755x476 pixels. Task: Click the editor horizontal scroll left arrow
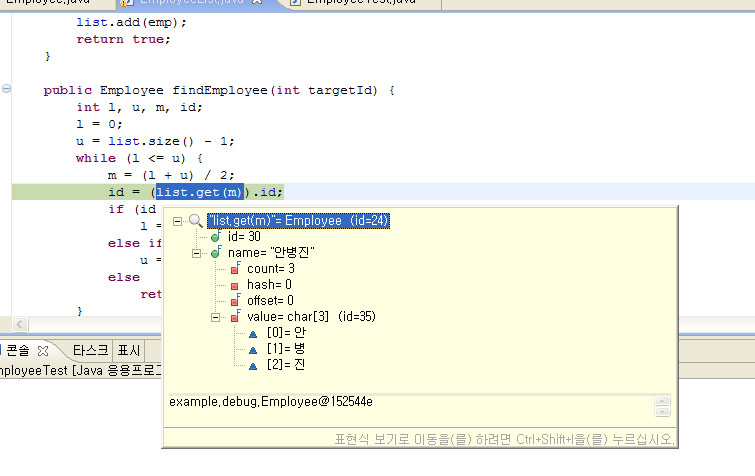[20, 324]
